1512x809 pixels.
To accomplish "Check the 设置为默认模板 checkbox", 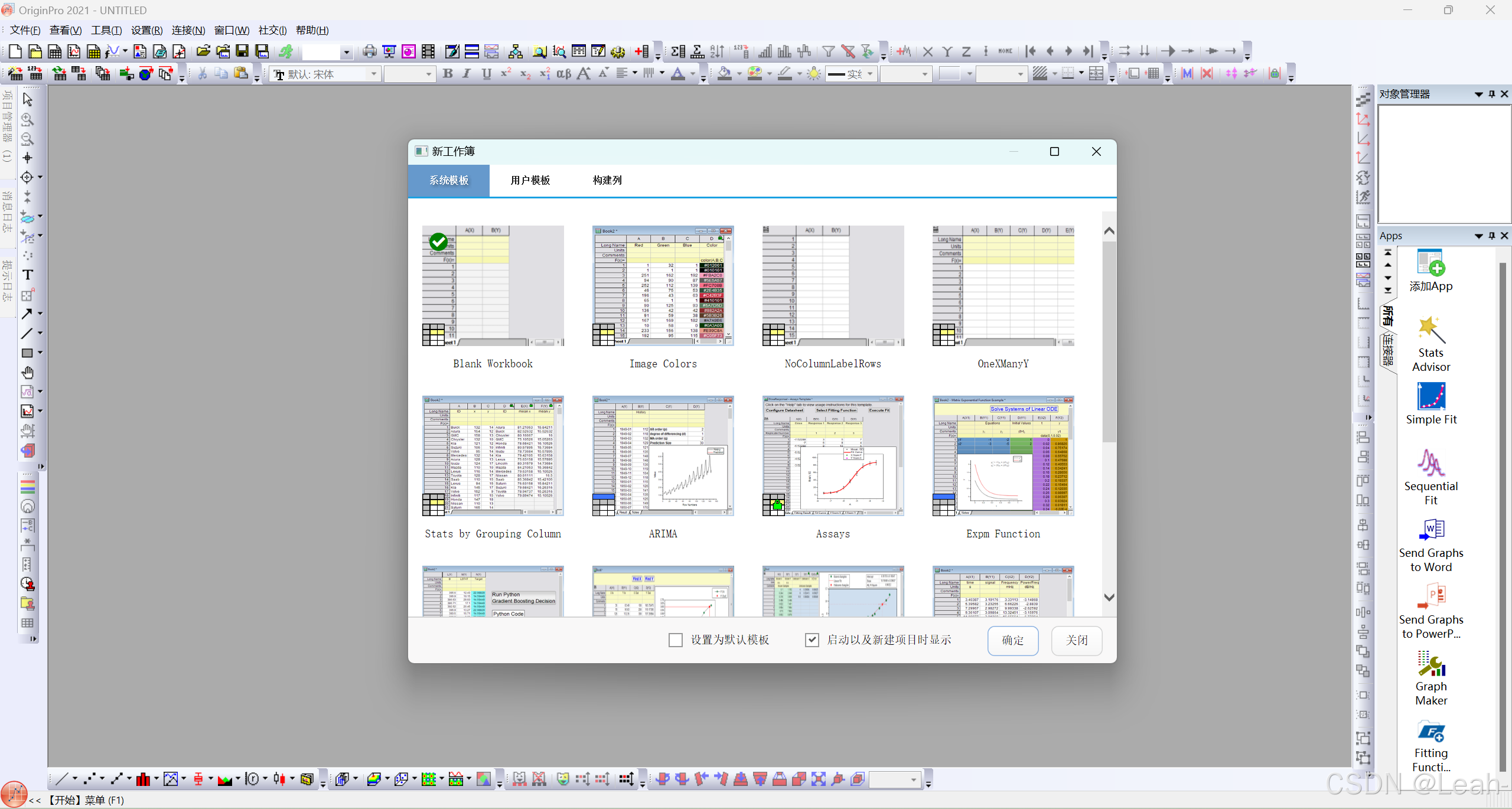I will tap(676, 640).
